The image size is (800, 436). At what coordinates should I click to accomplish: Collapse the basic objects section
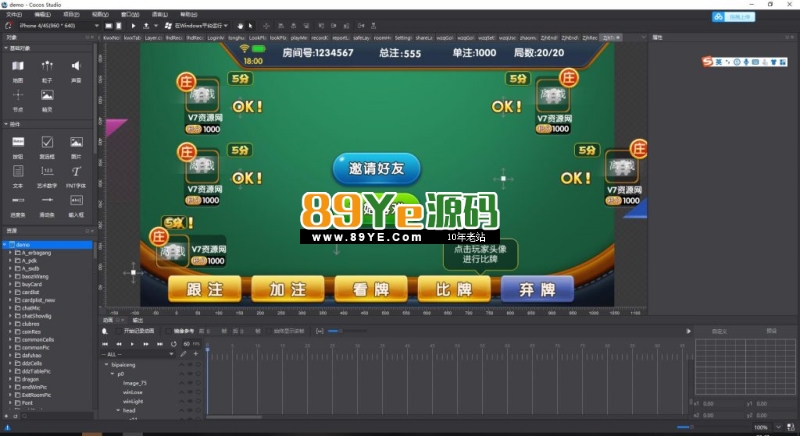pyautogui.click(x=6, y=48)
